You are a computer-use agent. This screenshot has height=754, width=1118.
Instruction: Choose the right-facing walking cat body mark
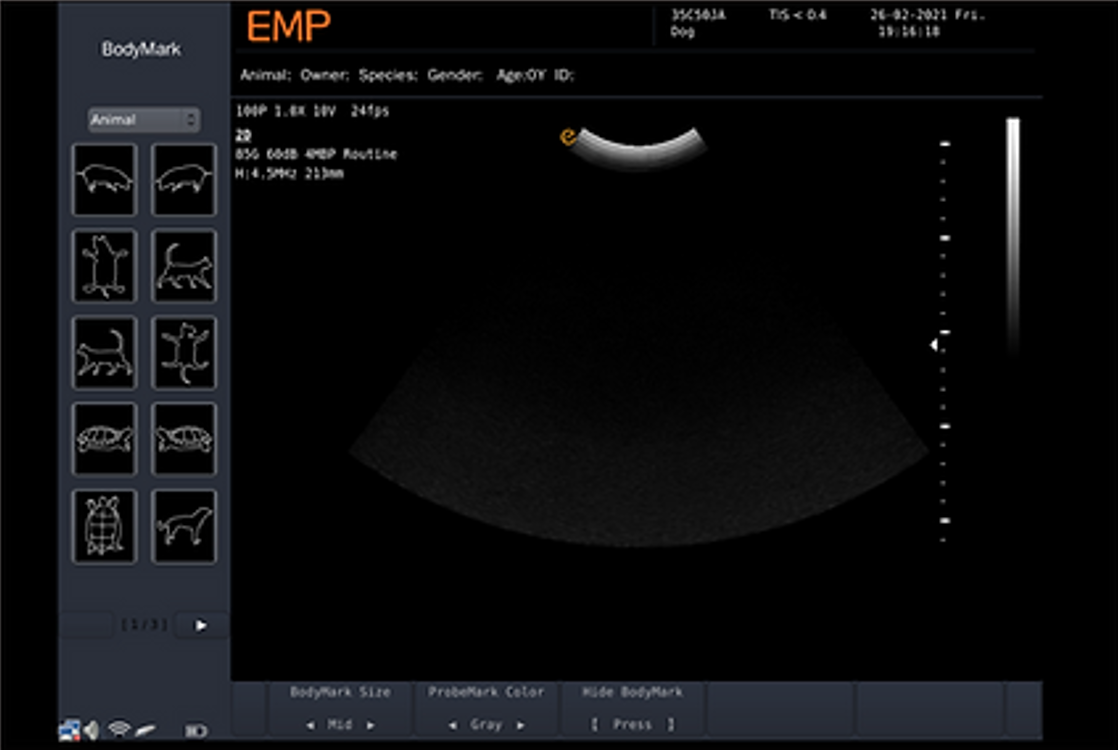pyautogui.click(x=184, y=266)
